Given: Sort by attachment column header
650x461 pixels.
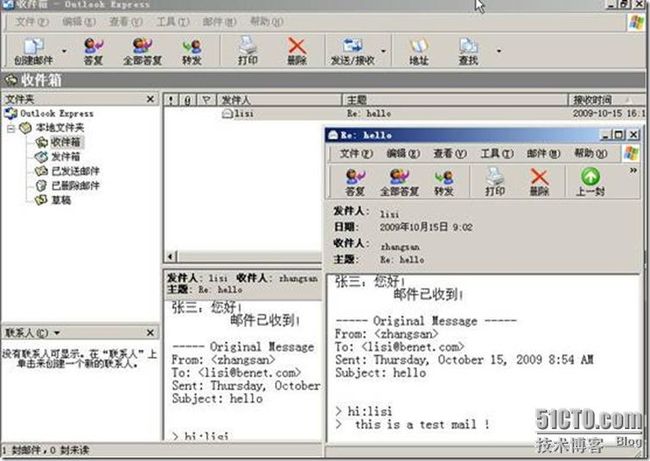Looking at the screenshot, I should click(188, 100).
